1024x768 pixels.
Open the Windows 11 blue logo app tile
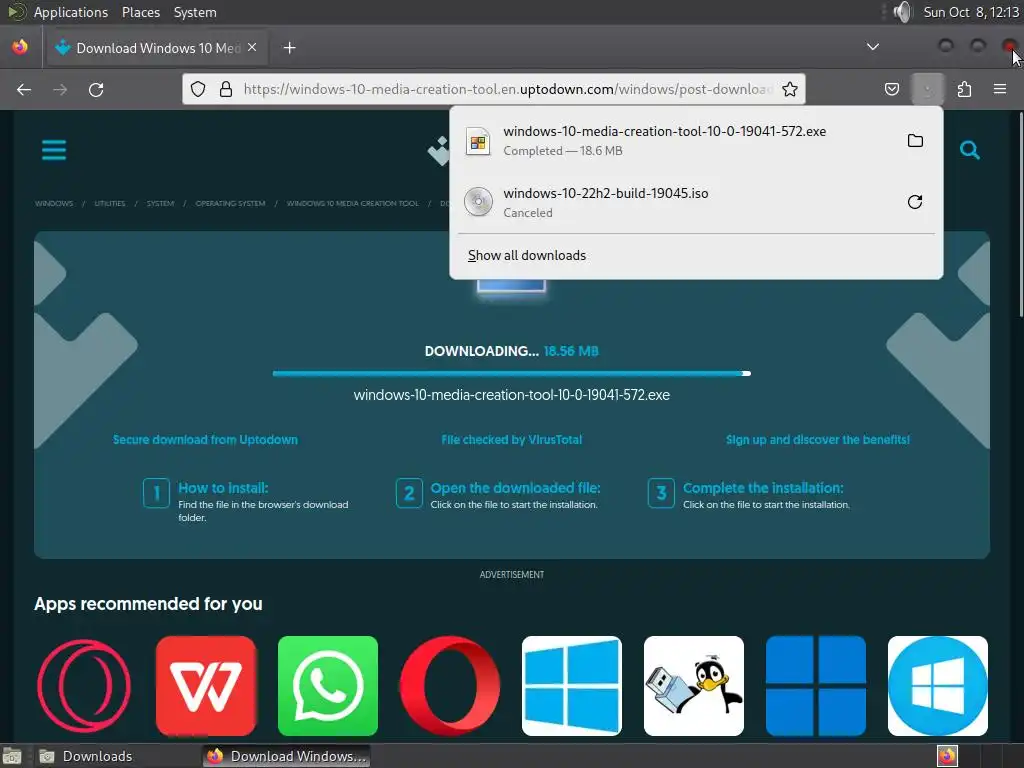[816, 686]
